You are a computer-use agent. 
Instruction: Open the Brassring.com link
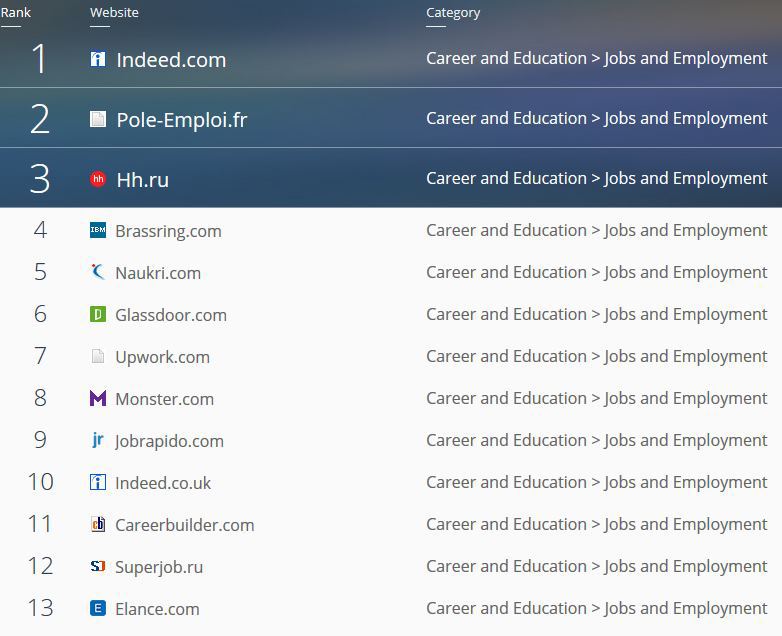[168, 231]
